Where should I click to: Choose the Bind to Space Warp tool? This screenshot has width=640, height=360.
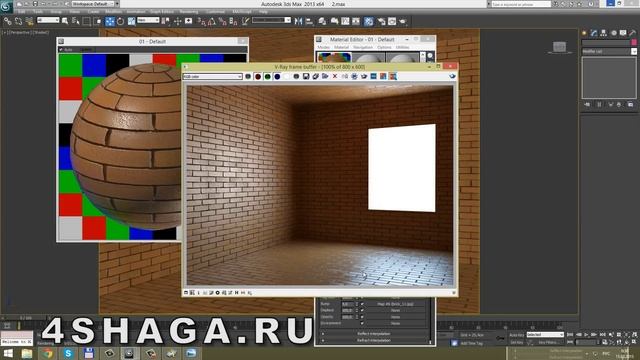pos(29,21)
